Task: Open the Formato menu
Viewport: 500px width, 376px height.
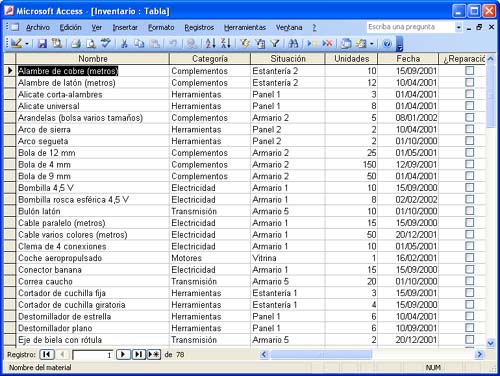Action: tap(161, 27)
